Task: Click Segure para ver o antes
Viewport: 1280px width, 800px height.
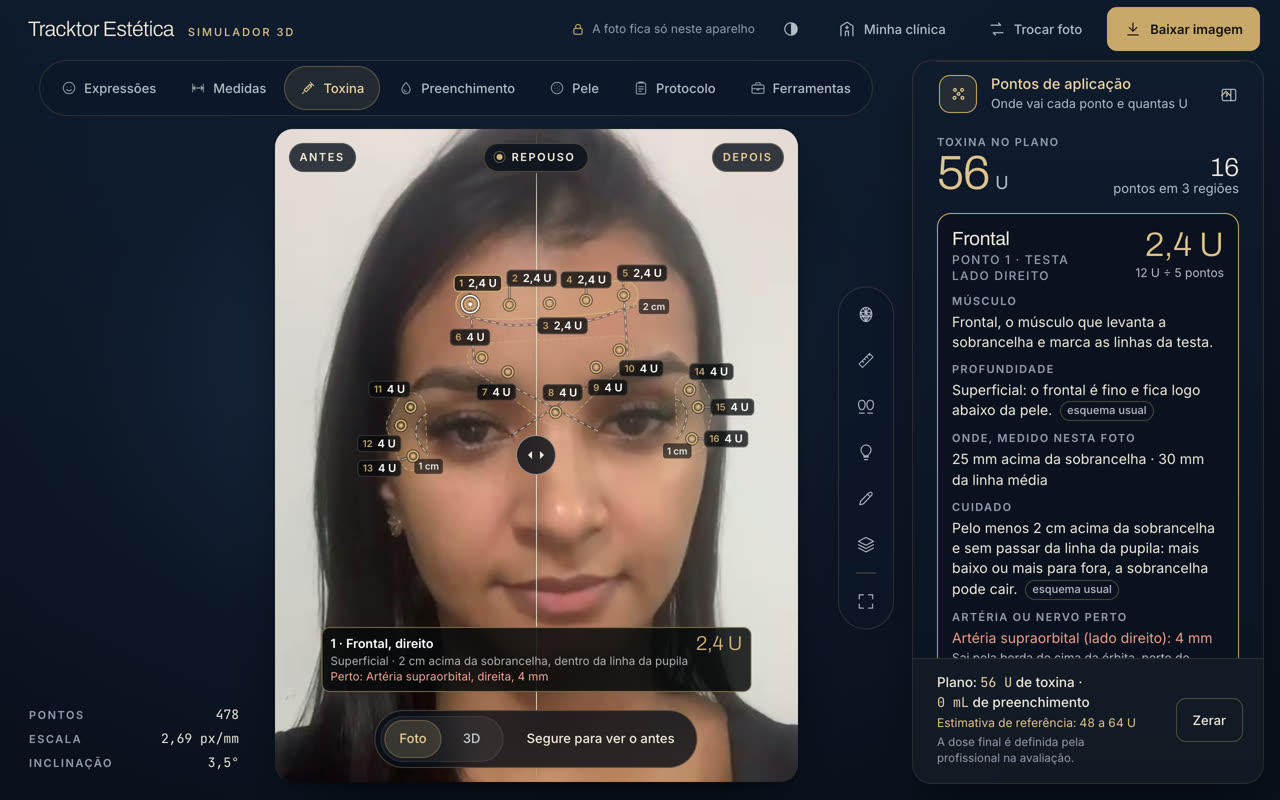Action: (600, 739)
